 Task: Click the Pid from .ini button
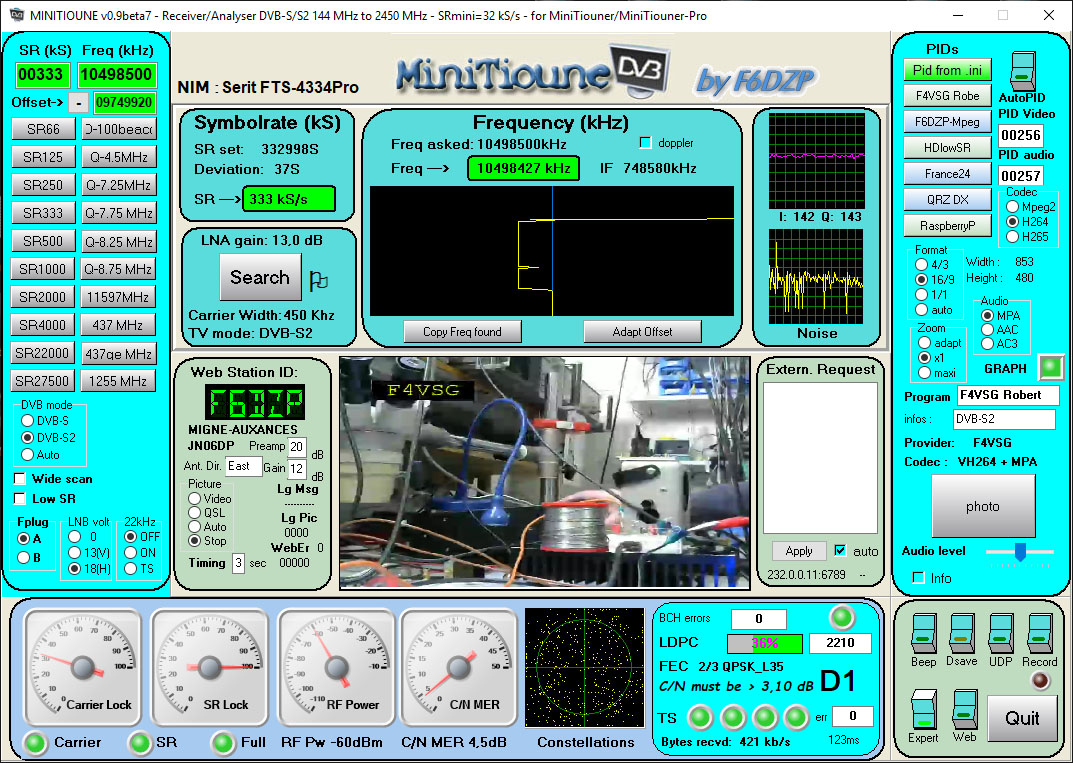(x=947, y=70)
